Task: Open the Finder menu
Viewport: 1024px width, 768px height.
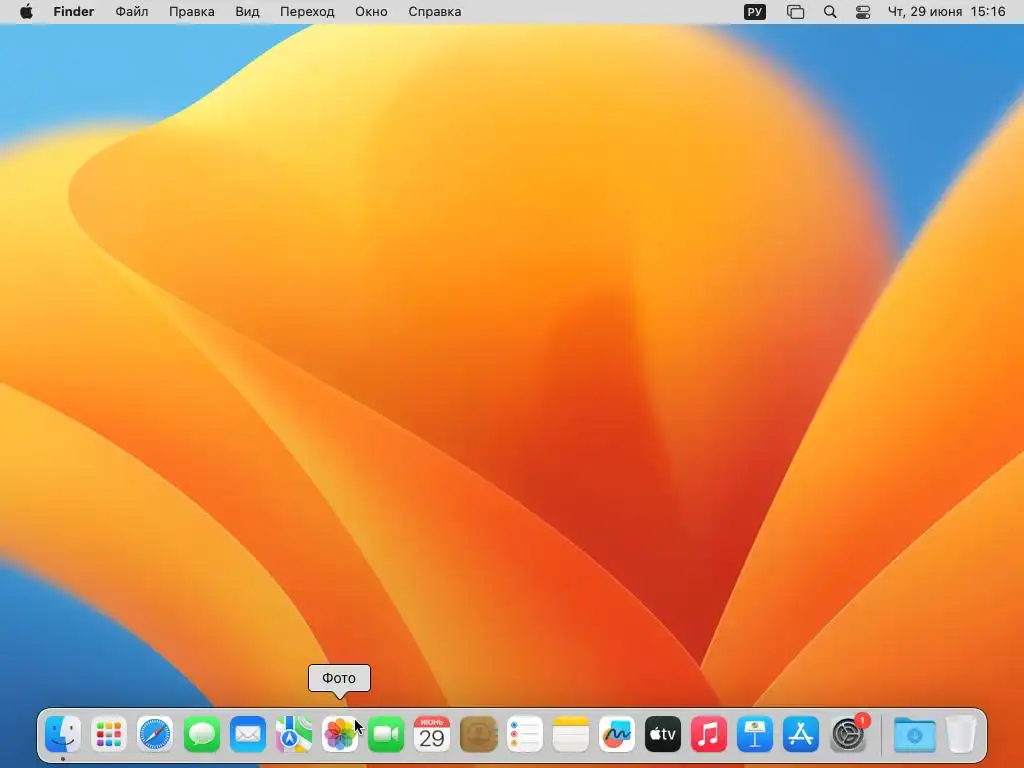Action: (x=74, y=12)
